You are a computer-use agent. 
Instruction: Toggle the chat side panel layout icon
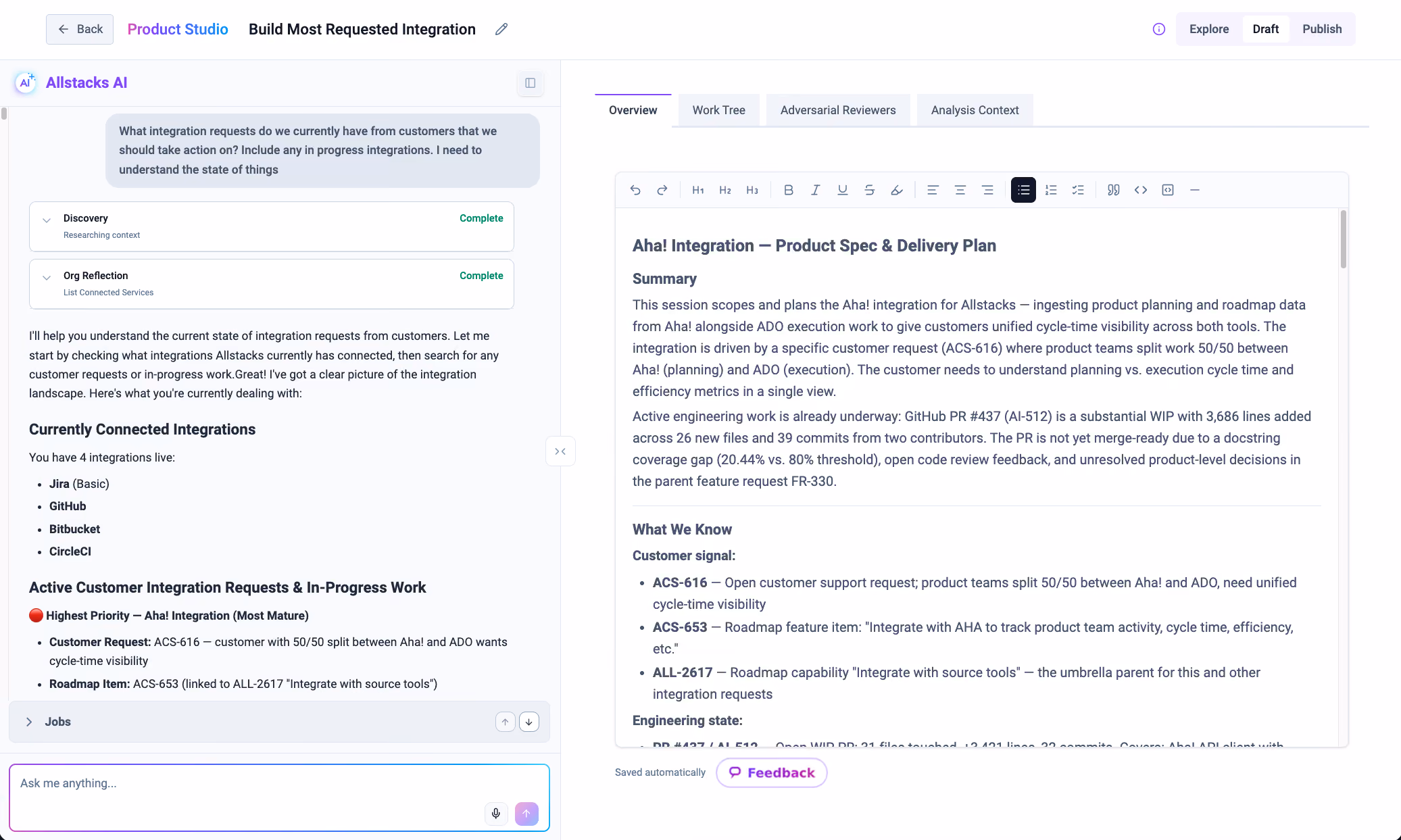(x=531, y=83)
